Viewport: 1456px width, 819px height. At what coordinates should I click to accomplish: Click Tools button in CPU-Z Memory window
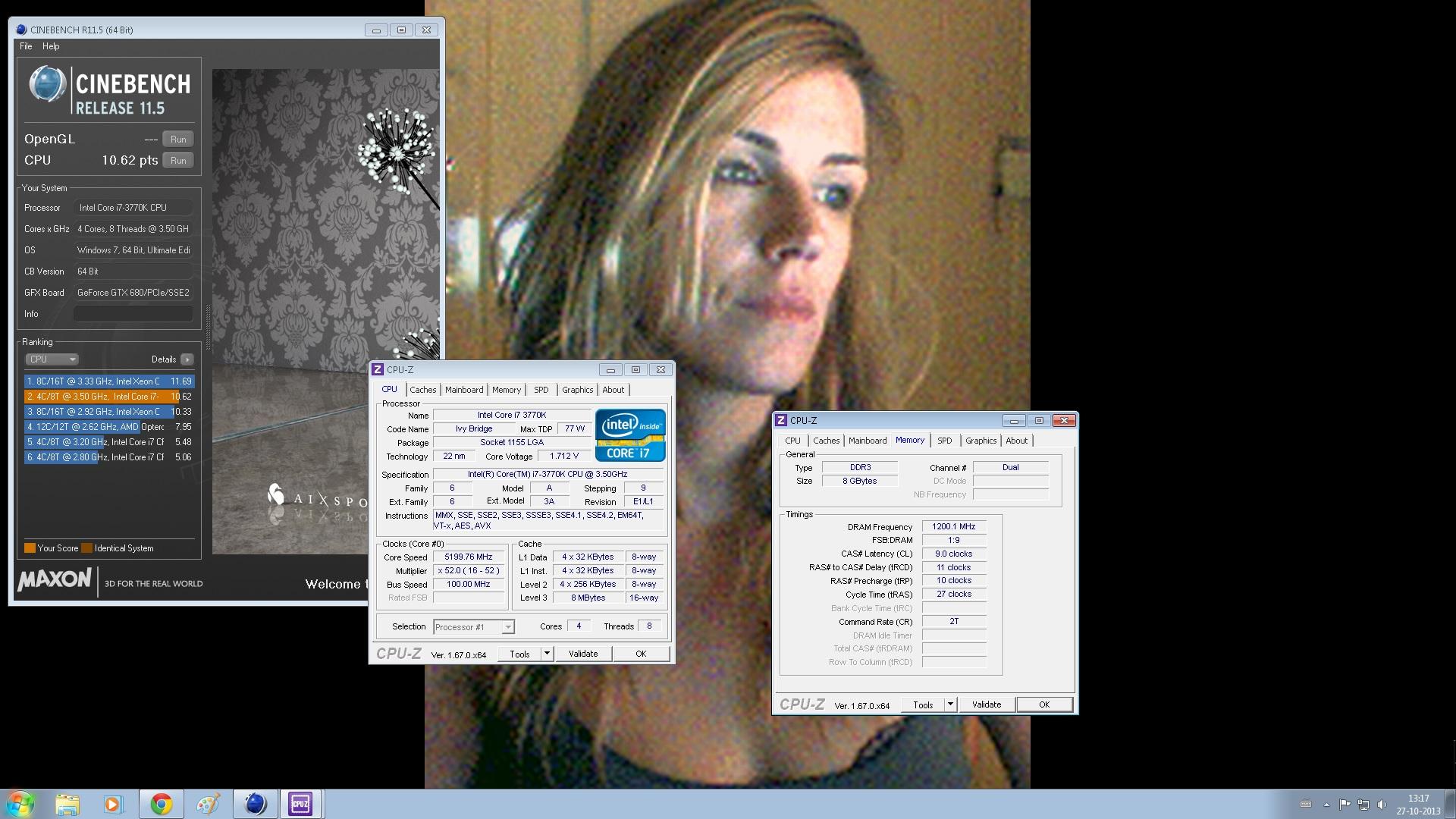point(923,704)
